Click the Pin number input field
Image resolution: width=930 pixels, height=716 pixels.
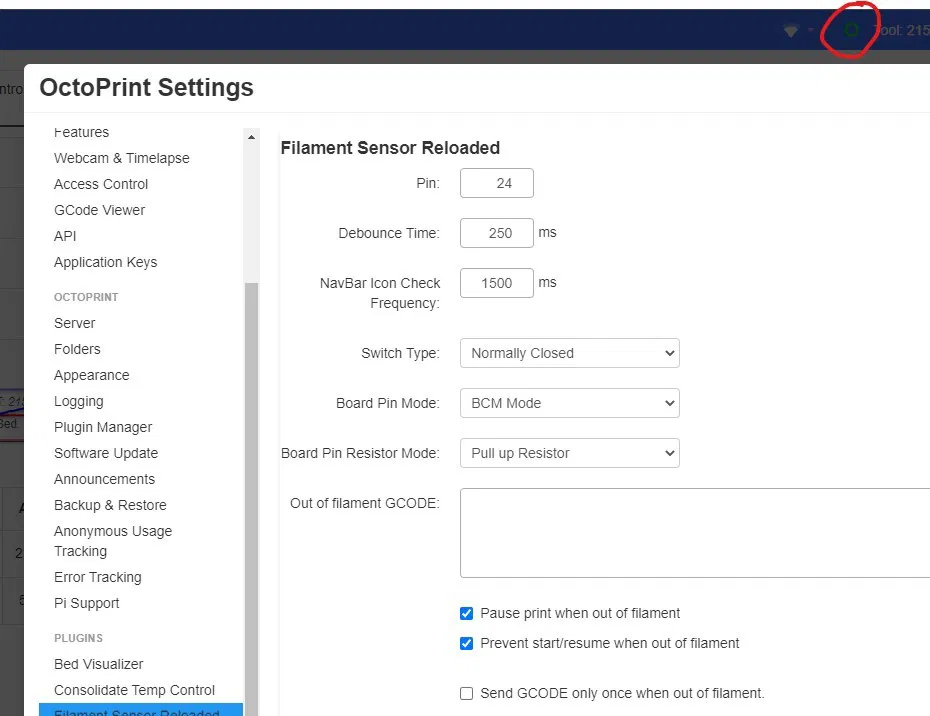tap(497, 183)
